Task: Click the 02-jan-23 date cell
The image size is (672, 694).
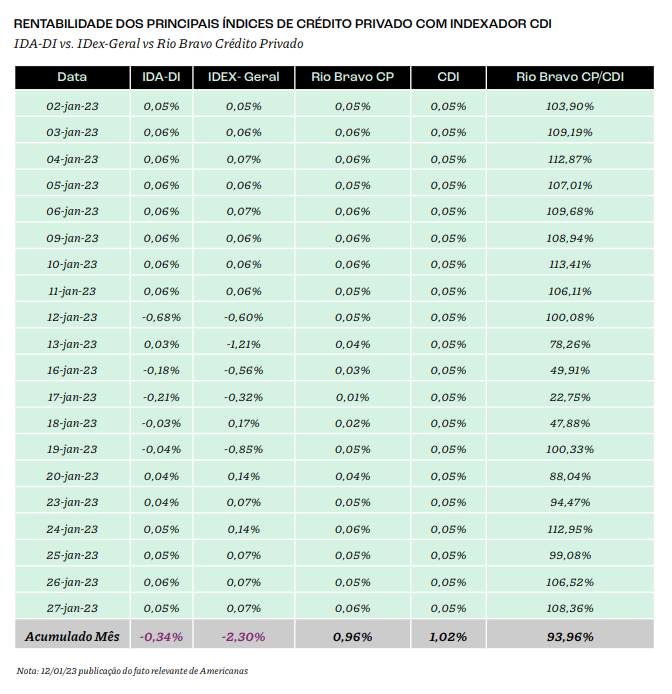Action: (72, 106)
